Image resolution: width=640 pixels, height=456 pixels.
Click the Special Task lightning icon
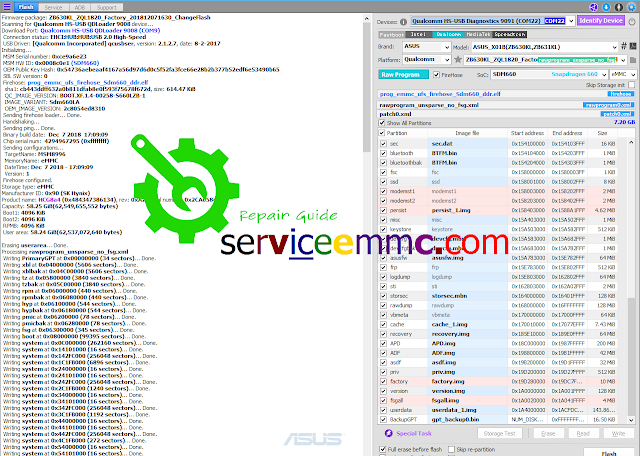[389, 433]
